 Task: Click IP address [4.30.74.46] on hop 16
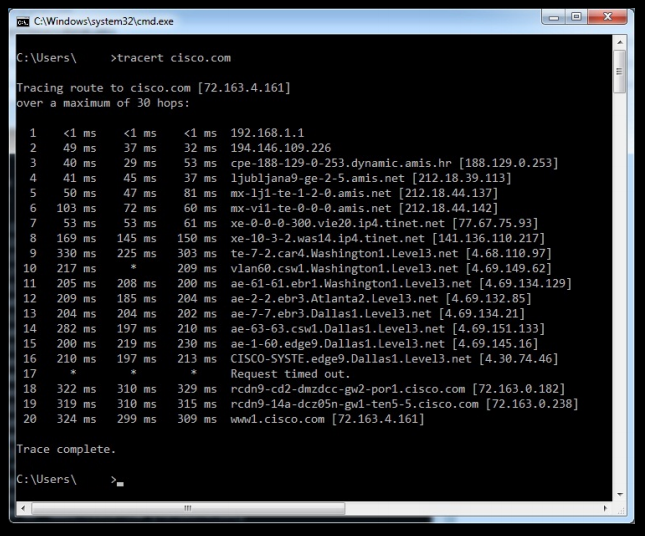[x=519, y=359]
